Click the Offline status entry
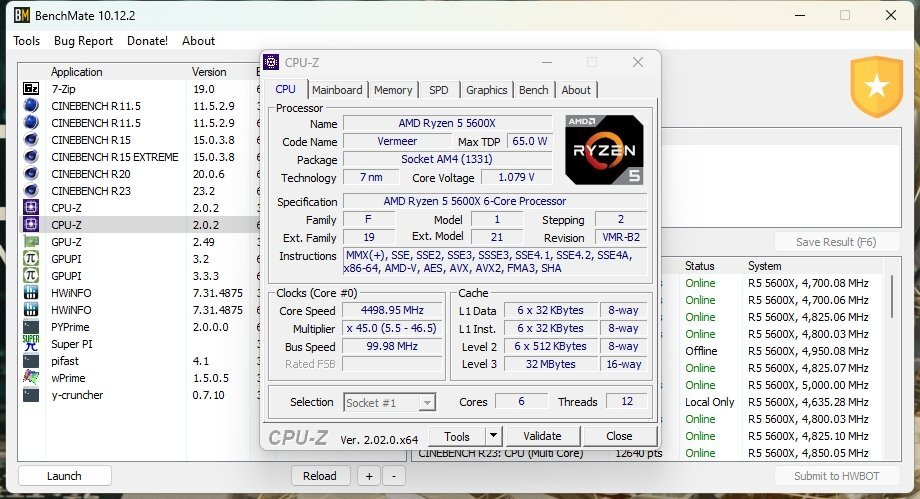This screenshot has height=499, width=920. (x=701, y=351)
